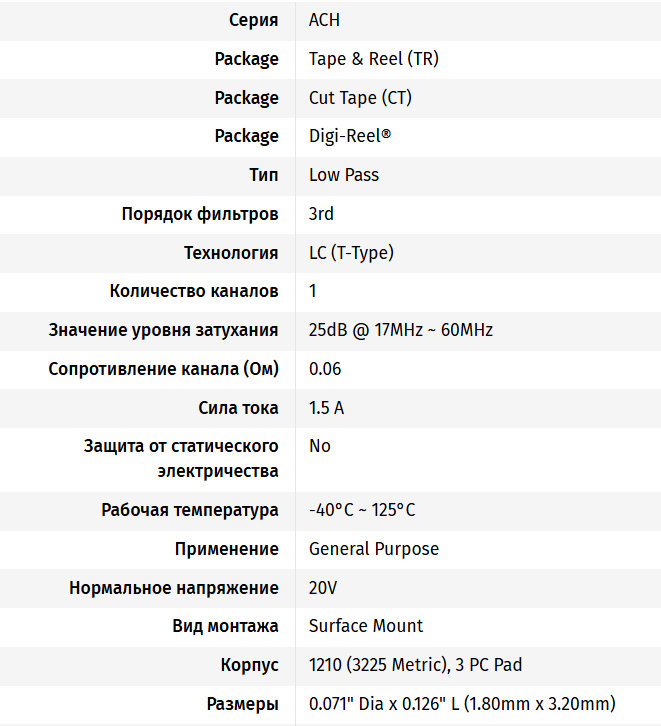Select the "-40°C ~ 125°C" temperature value
The image size is (661, 726).
[x=362, y=510]
